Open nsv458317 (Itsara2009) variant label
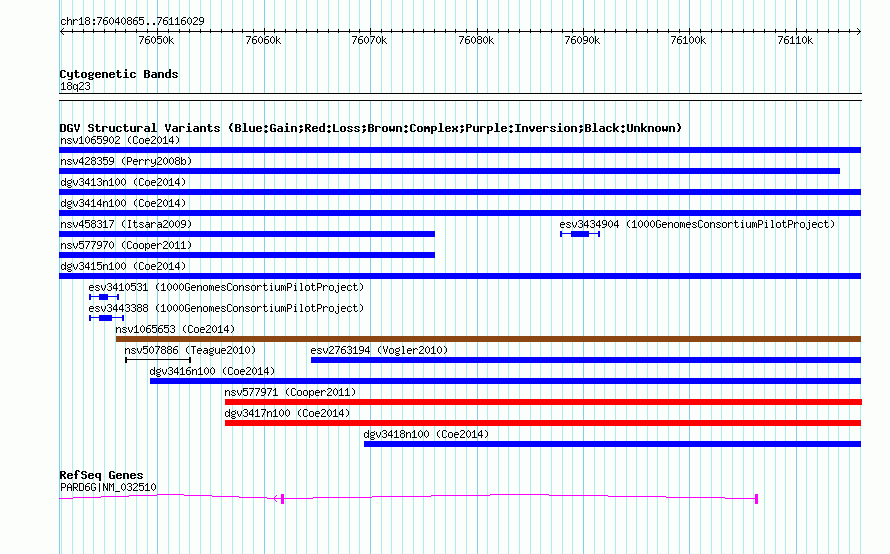 (126, 224)
